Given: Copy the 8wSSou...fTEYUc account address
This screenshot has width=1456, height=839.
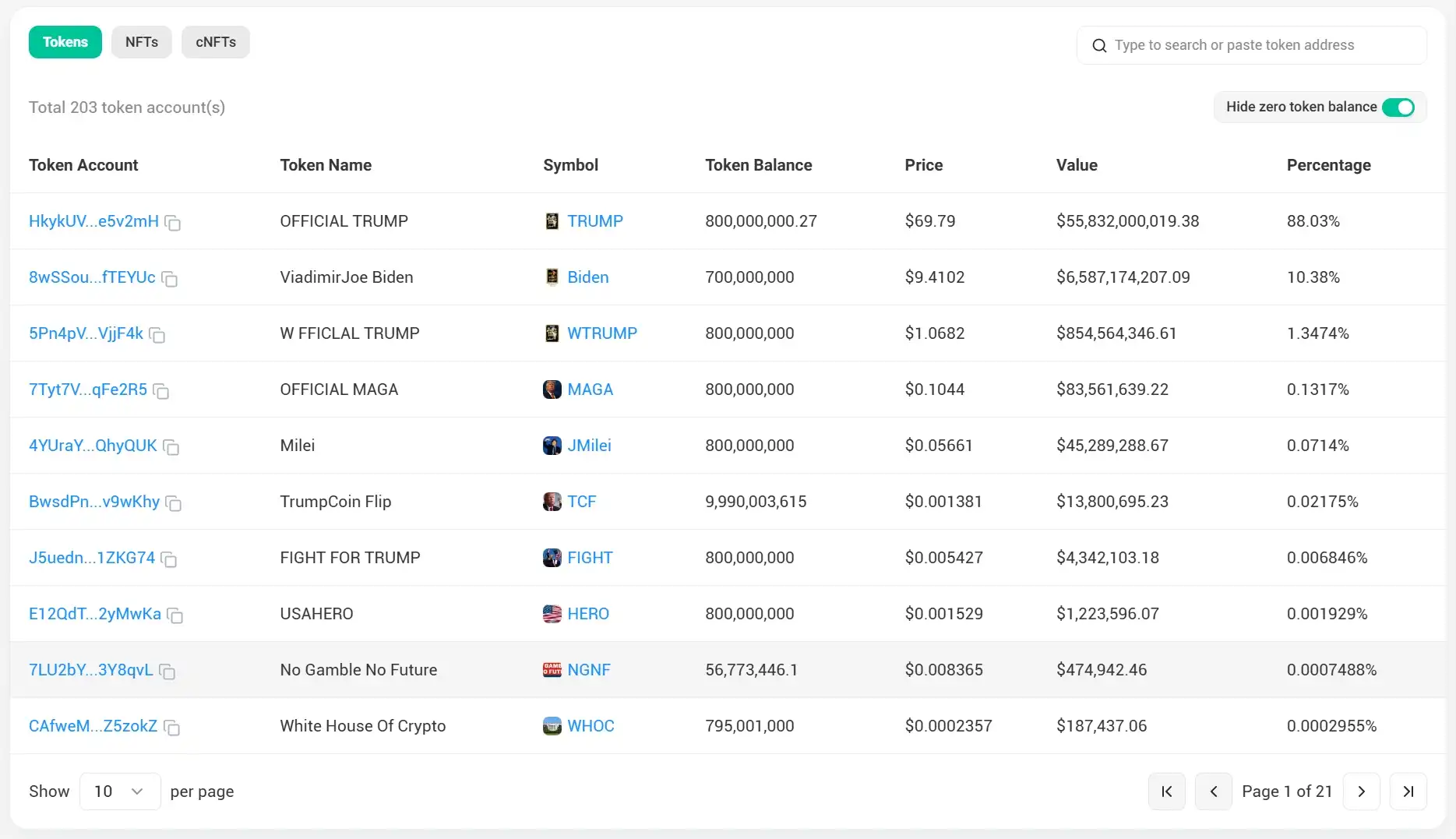Looking at the screenshot, I should [x=169, y=280].
